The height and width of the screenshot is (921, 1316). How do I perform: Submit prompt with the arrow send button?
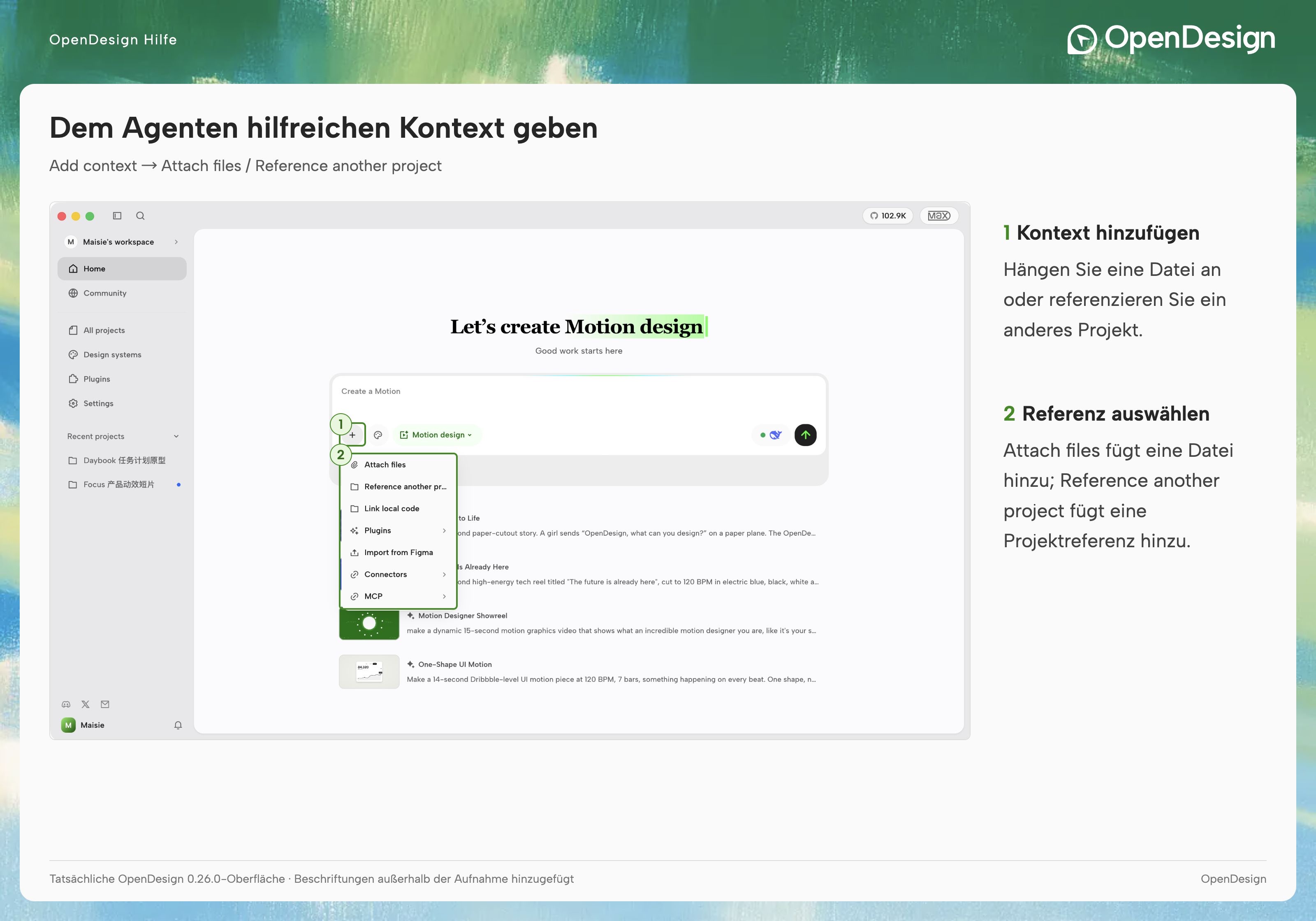[805, 435]
